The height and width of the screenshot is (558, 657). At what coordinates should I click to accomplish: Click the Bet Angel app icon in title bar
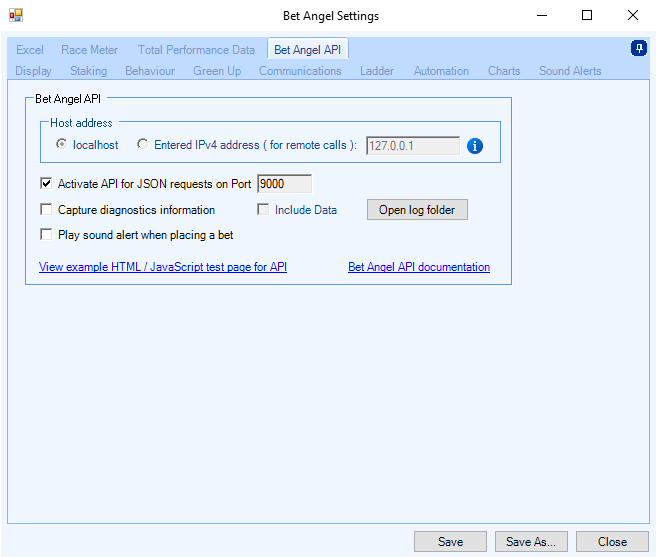[16, 16]
